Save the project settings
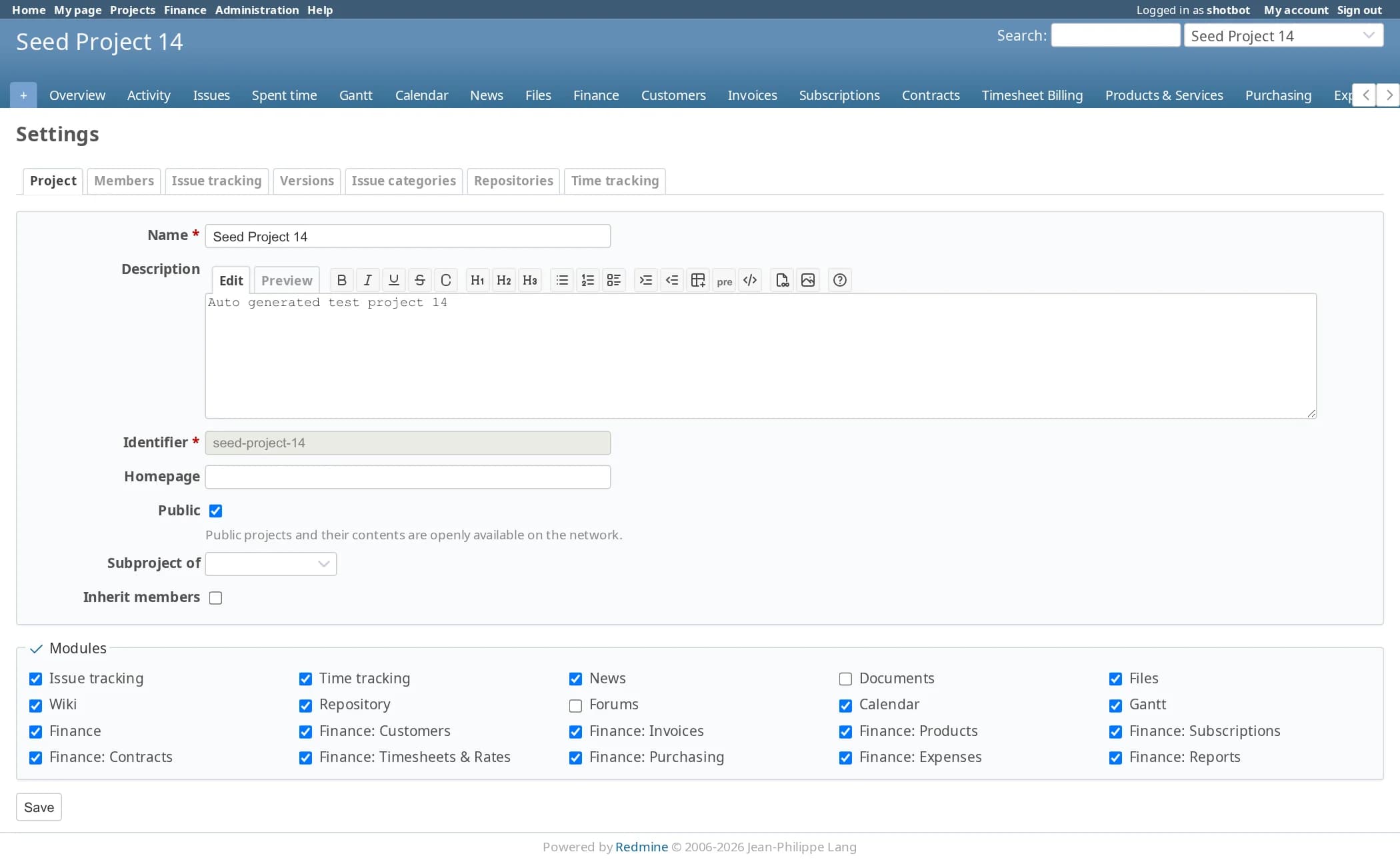 [x=39, y=807]
